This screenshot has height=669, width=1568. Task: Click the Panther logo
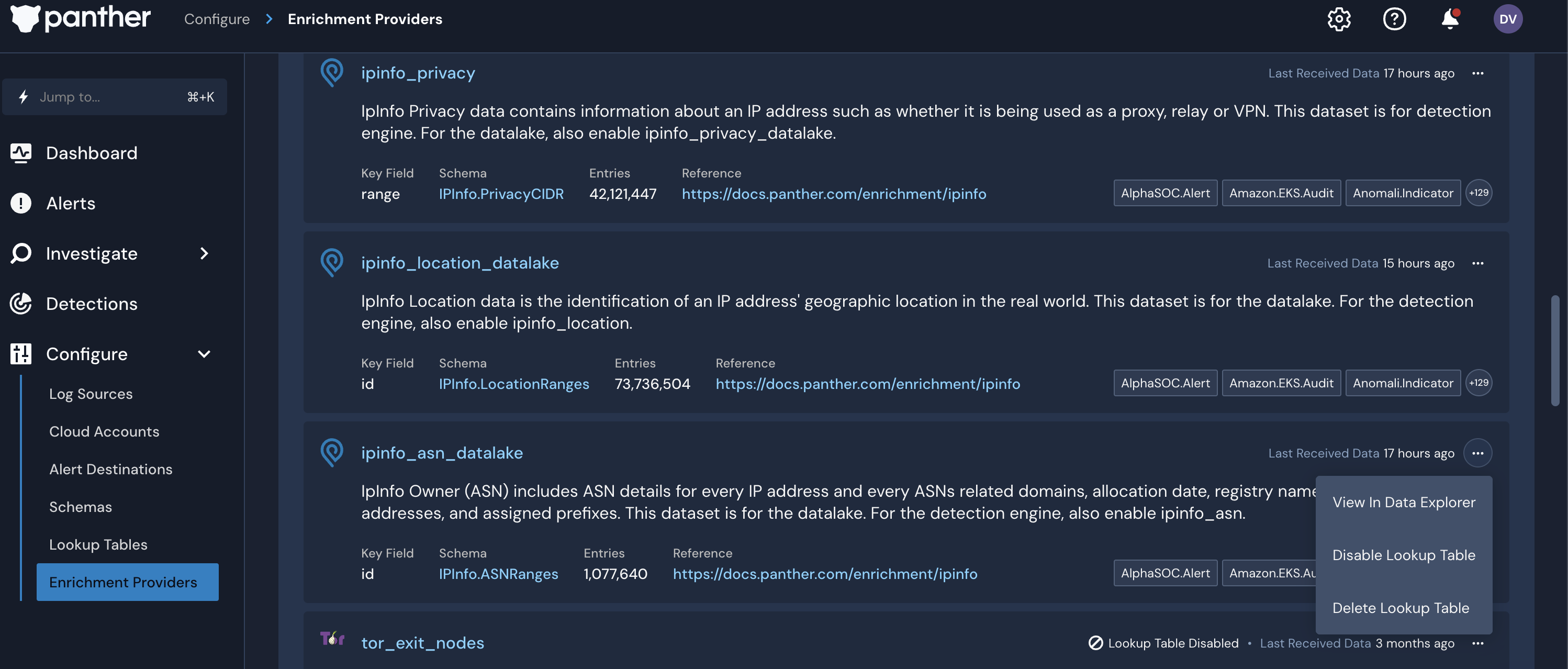[x=79, y=18]
